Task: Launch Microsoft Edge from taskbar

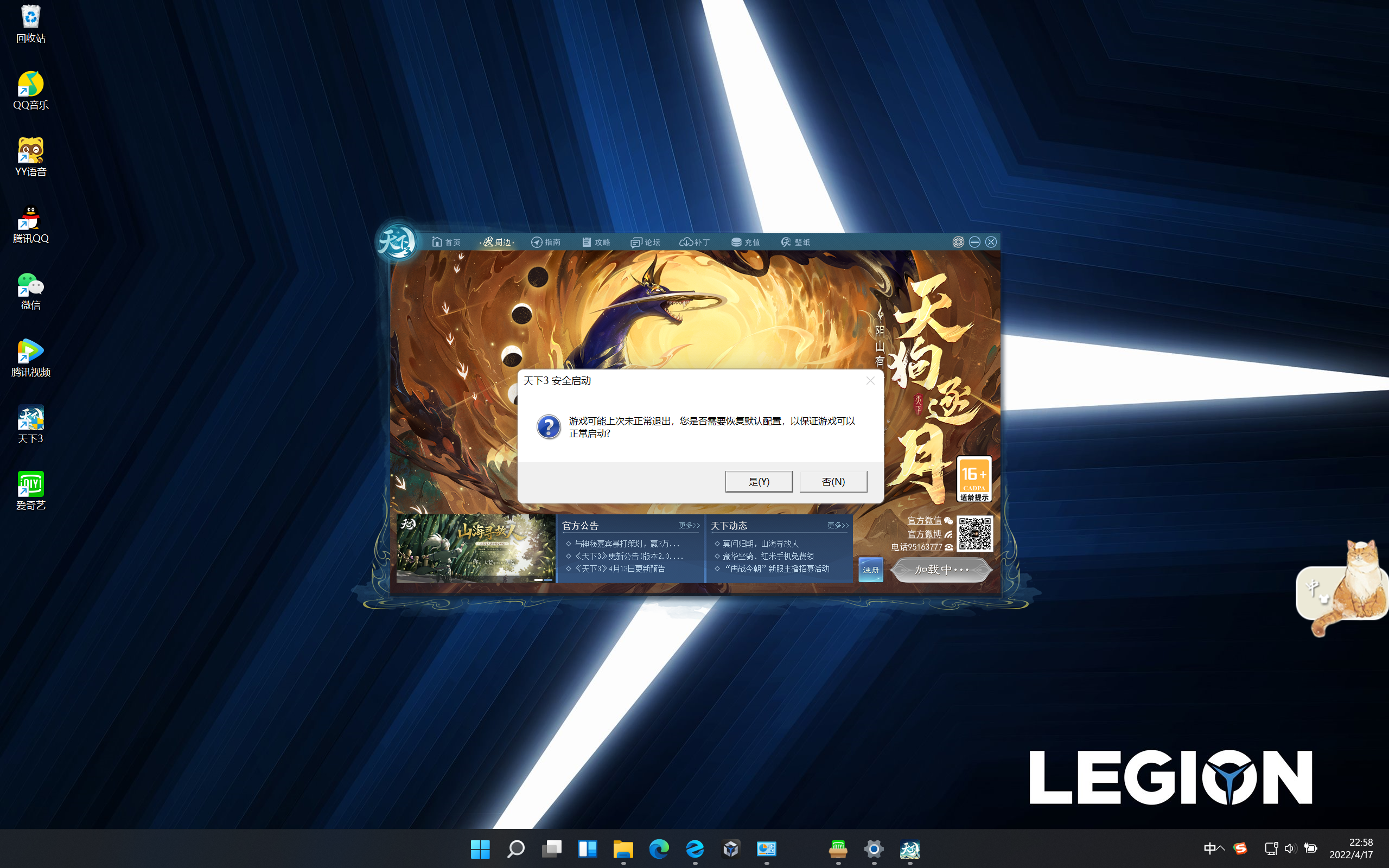Action: (x=659, y=848)
